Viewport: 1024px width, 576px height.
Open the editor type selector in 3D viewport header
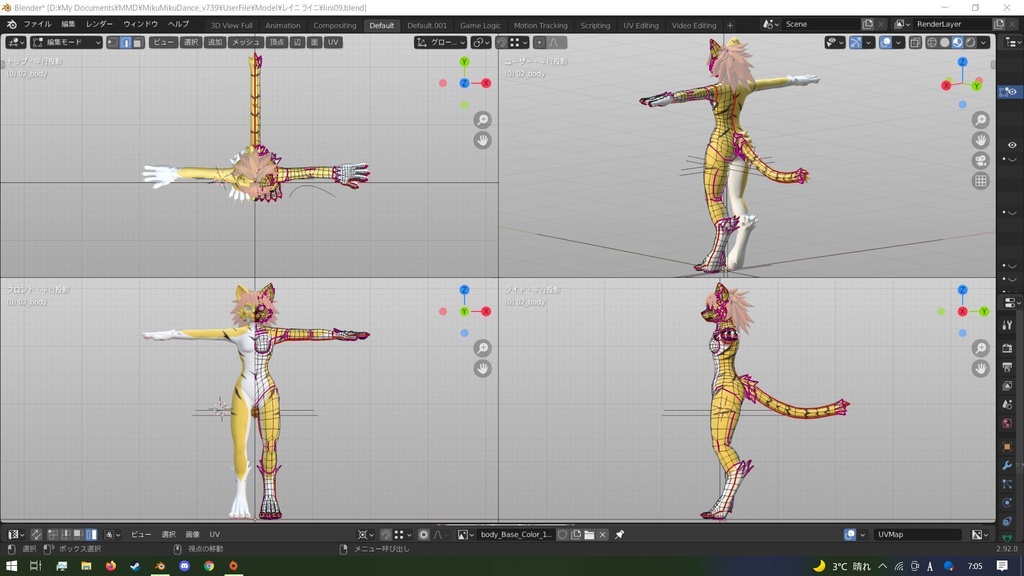(x=16, y=42)
